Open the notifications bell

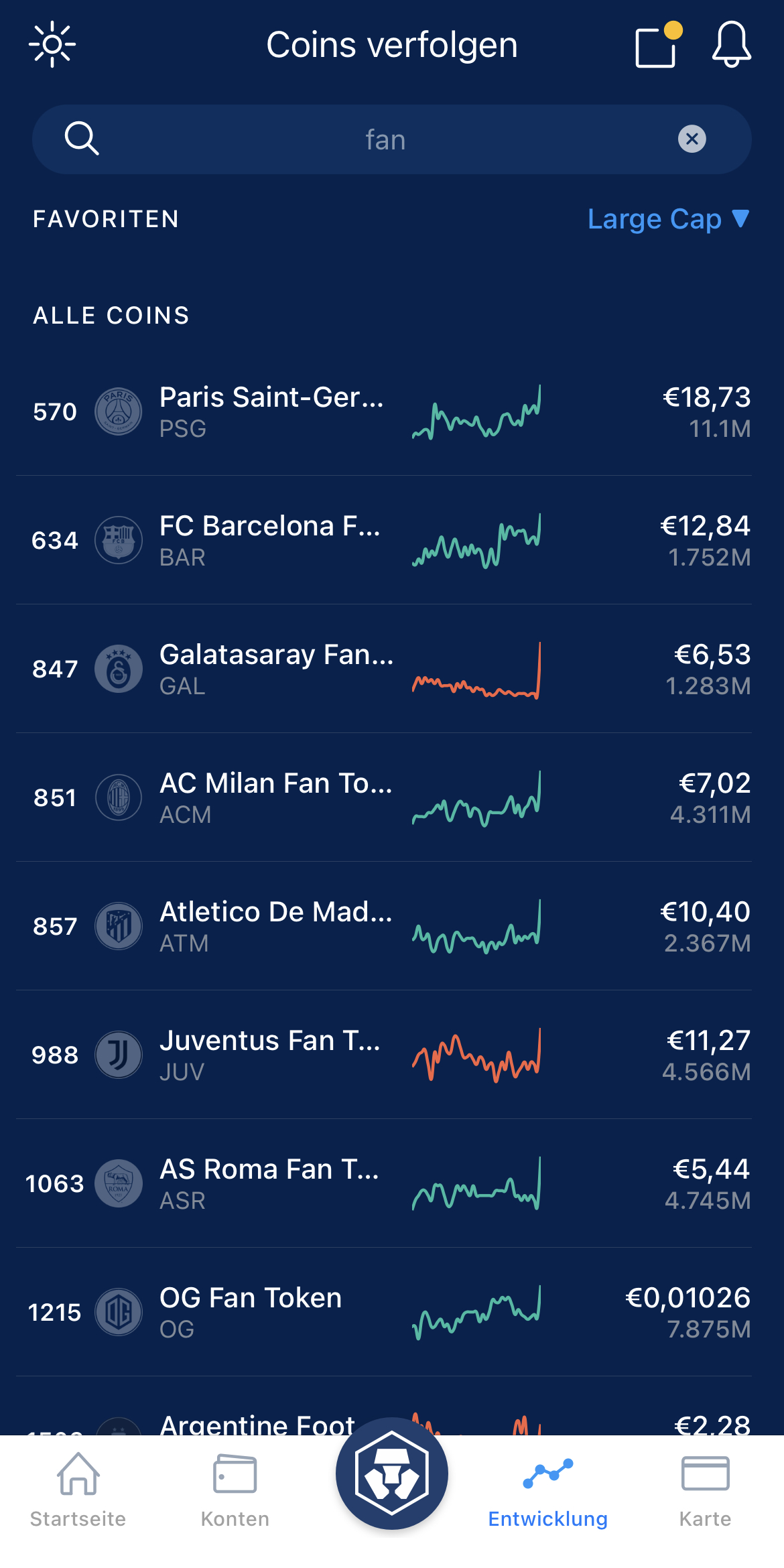(x=731, y=45)
